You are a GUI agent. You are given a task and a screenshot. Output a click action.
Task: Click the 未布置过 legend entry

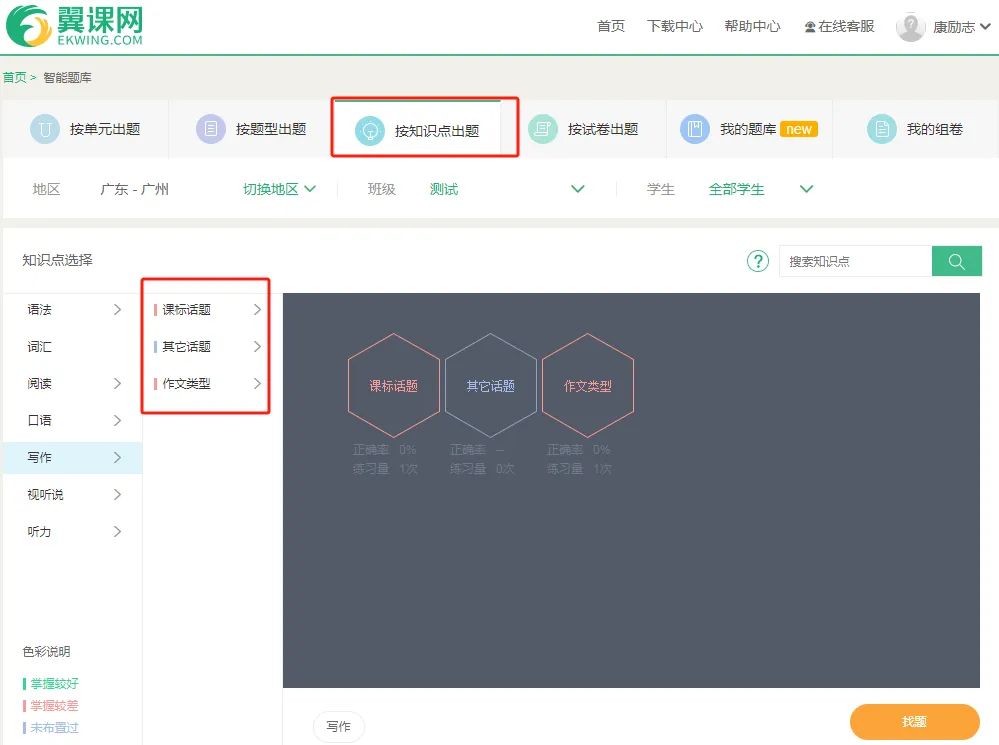point(51,727)
